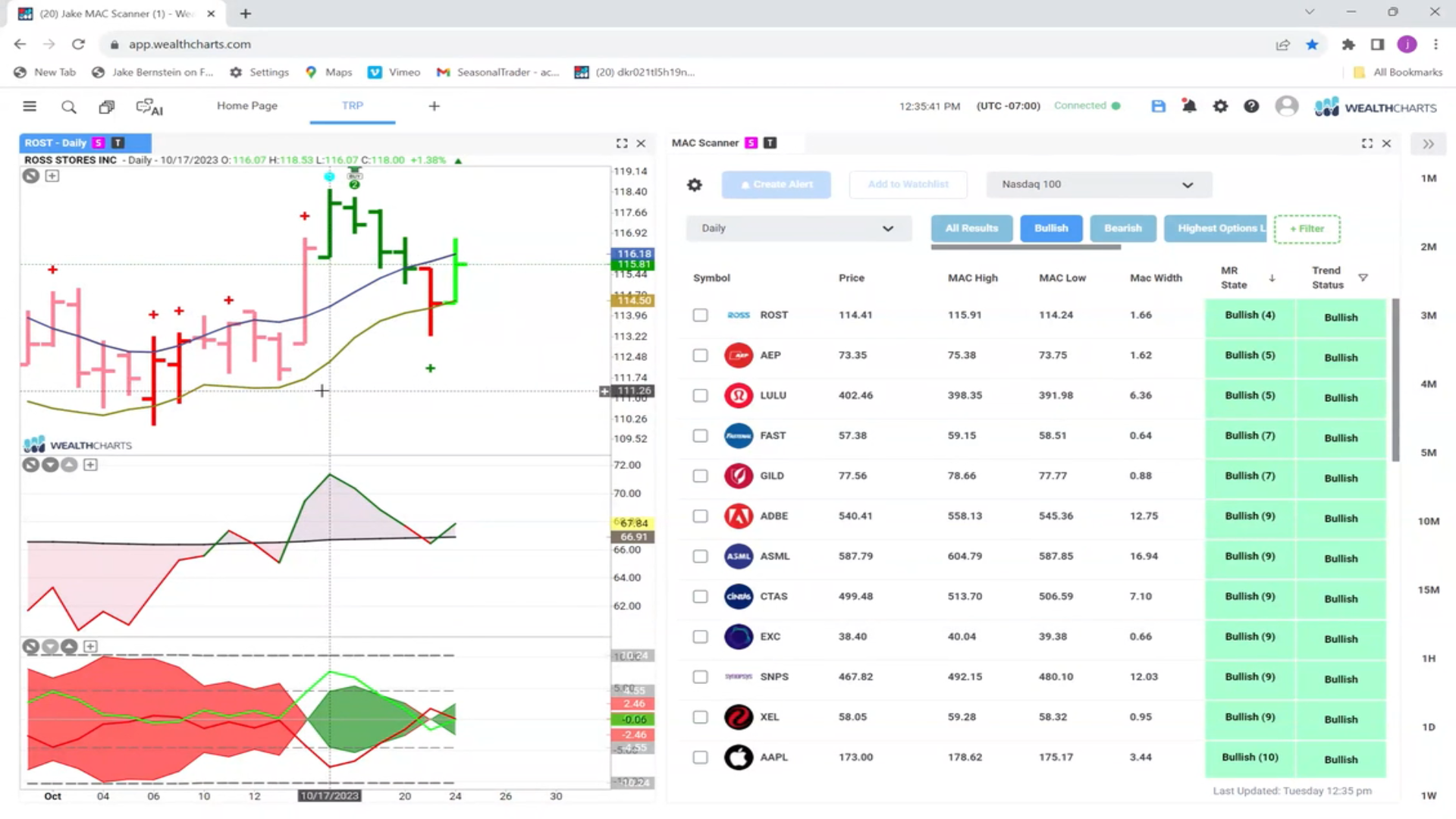Close the ROST chart panel
1456x819 pixels.
tap(641, 143)
